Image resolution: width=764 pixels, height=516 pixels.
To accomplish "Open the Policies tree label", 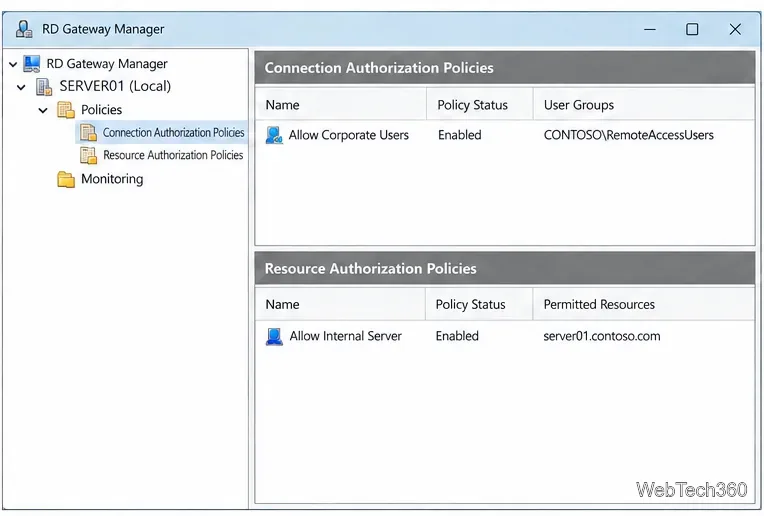I will pyautogui.click(x=101, y=110).
